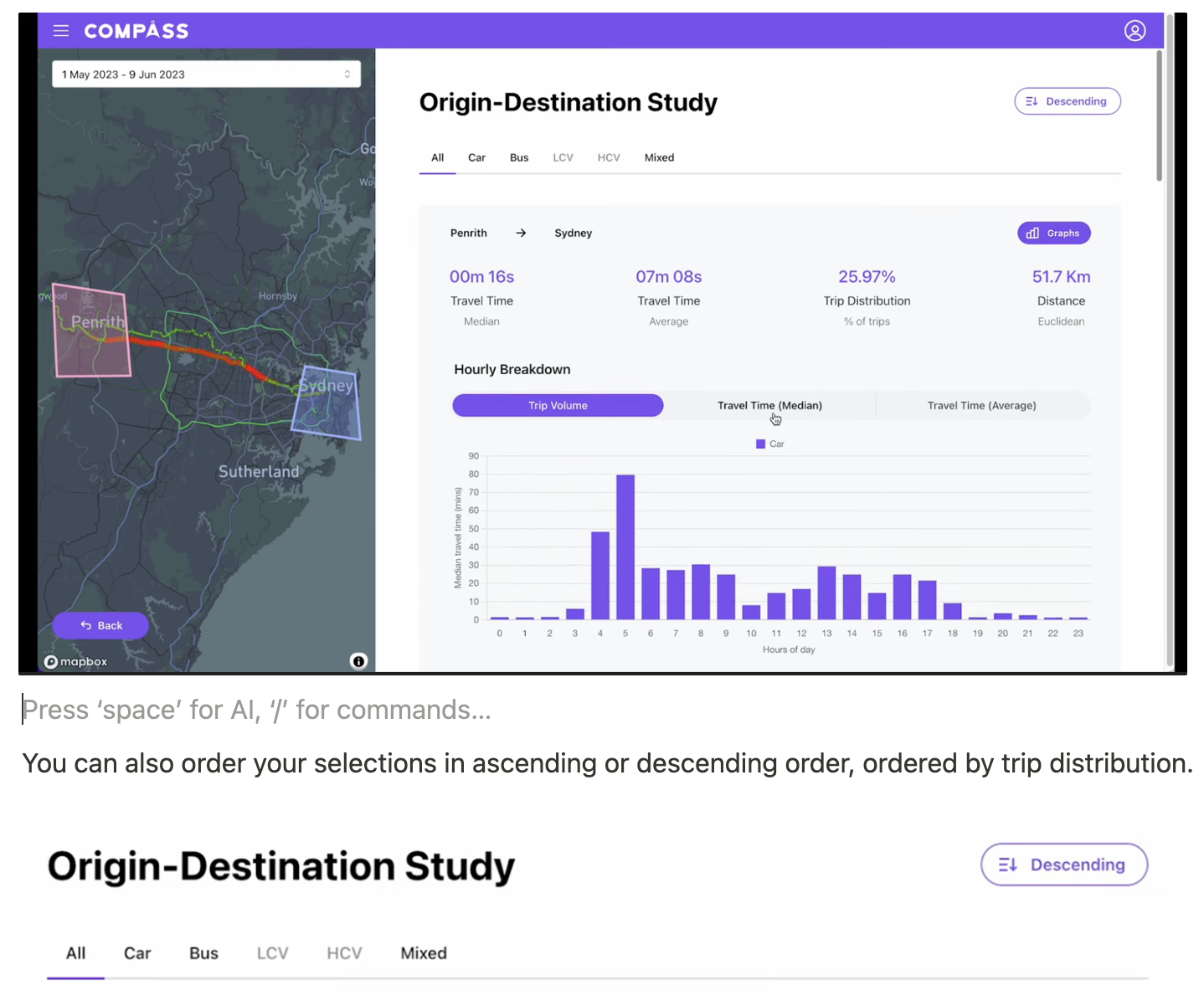Switch chart to Travel Time (Average)

(x=981, y=405)
